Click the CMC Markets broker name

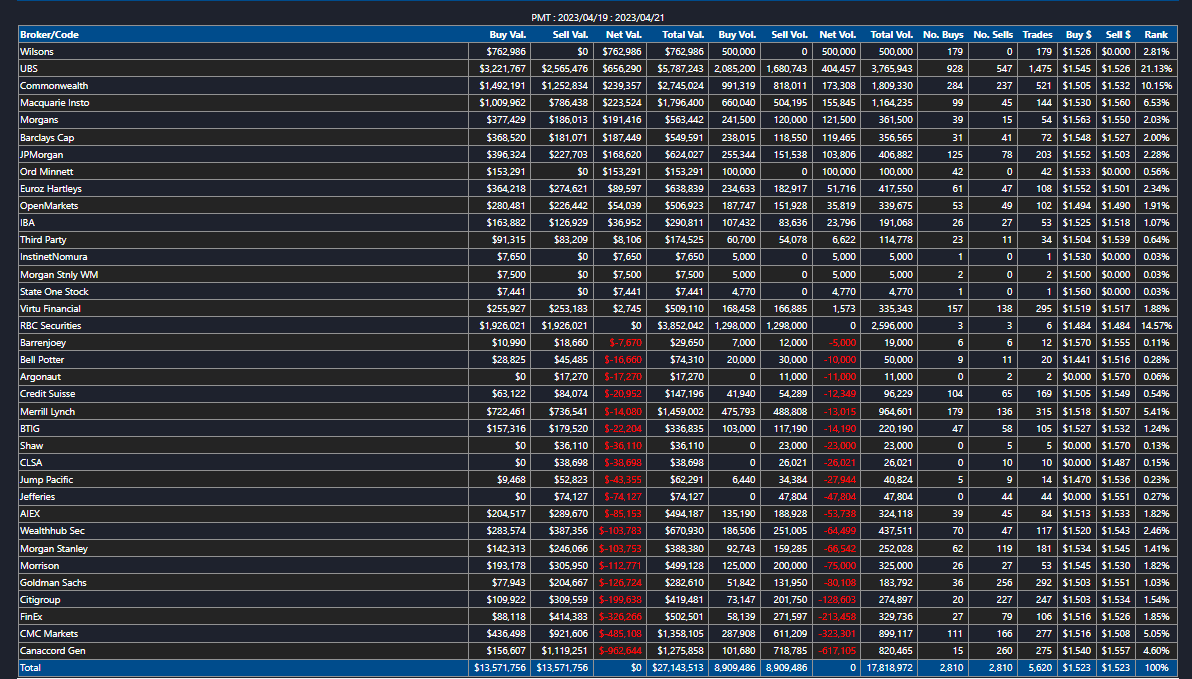point(49,633)
